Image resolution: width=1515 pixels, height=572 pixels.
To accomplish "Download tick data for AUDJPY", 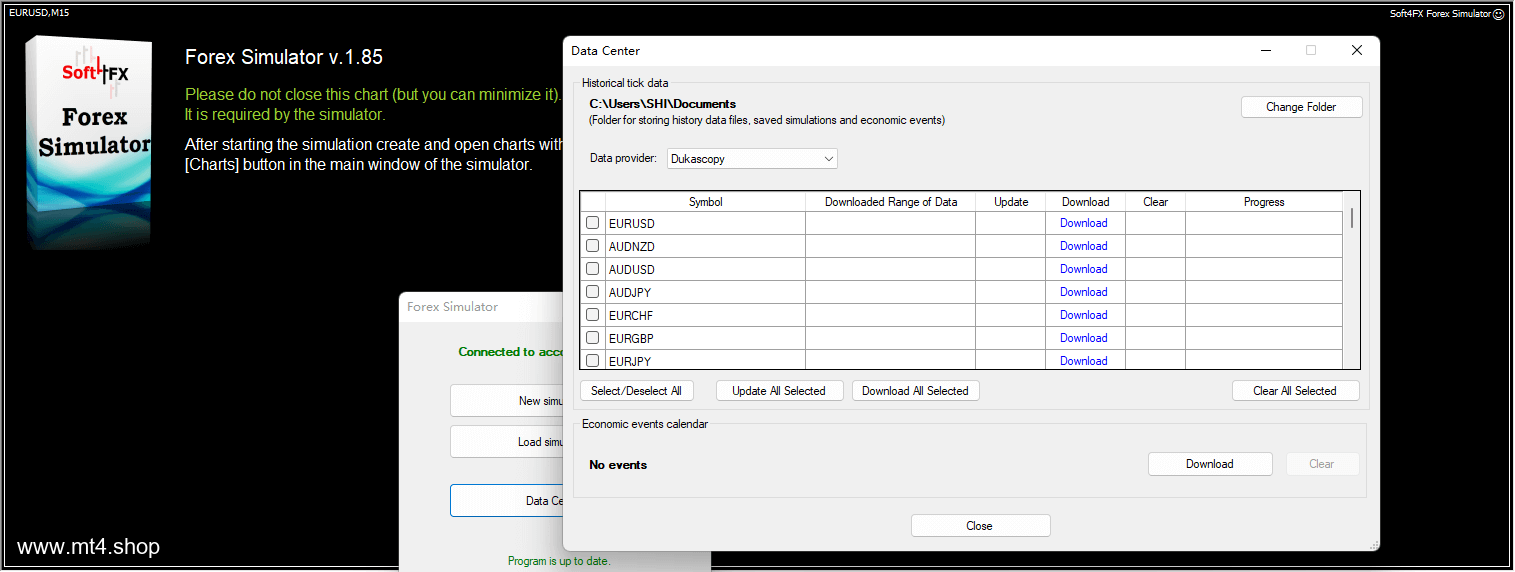I will (1084, 292).
